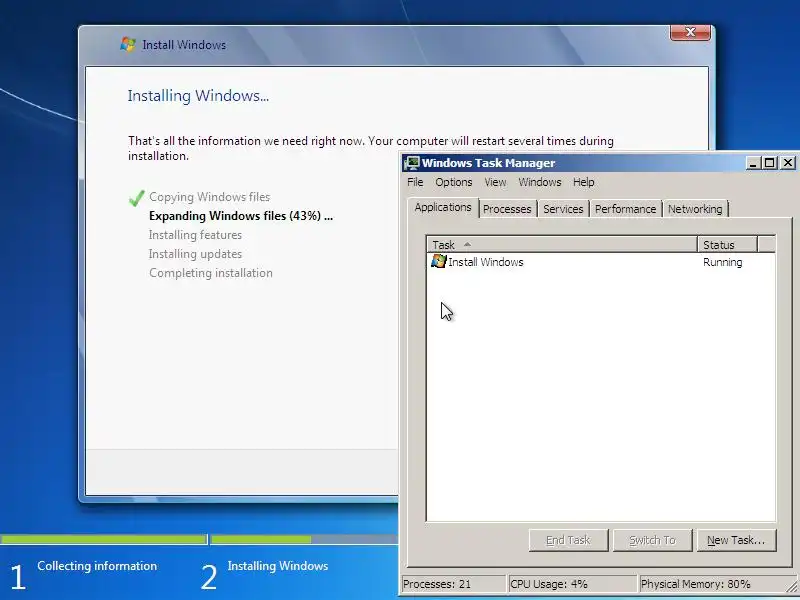Sort by the Task column header
Viewport: 800px width, 600px height.
[x=562, y=245]
